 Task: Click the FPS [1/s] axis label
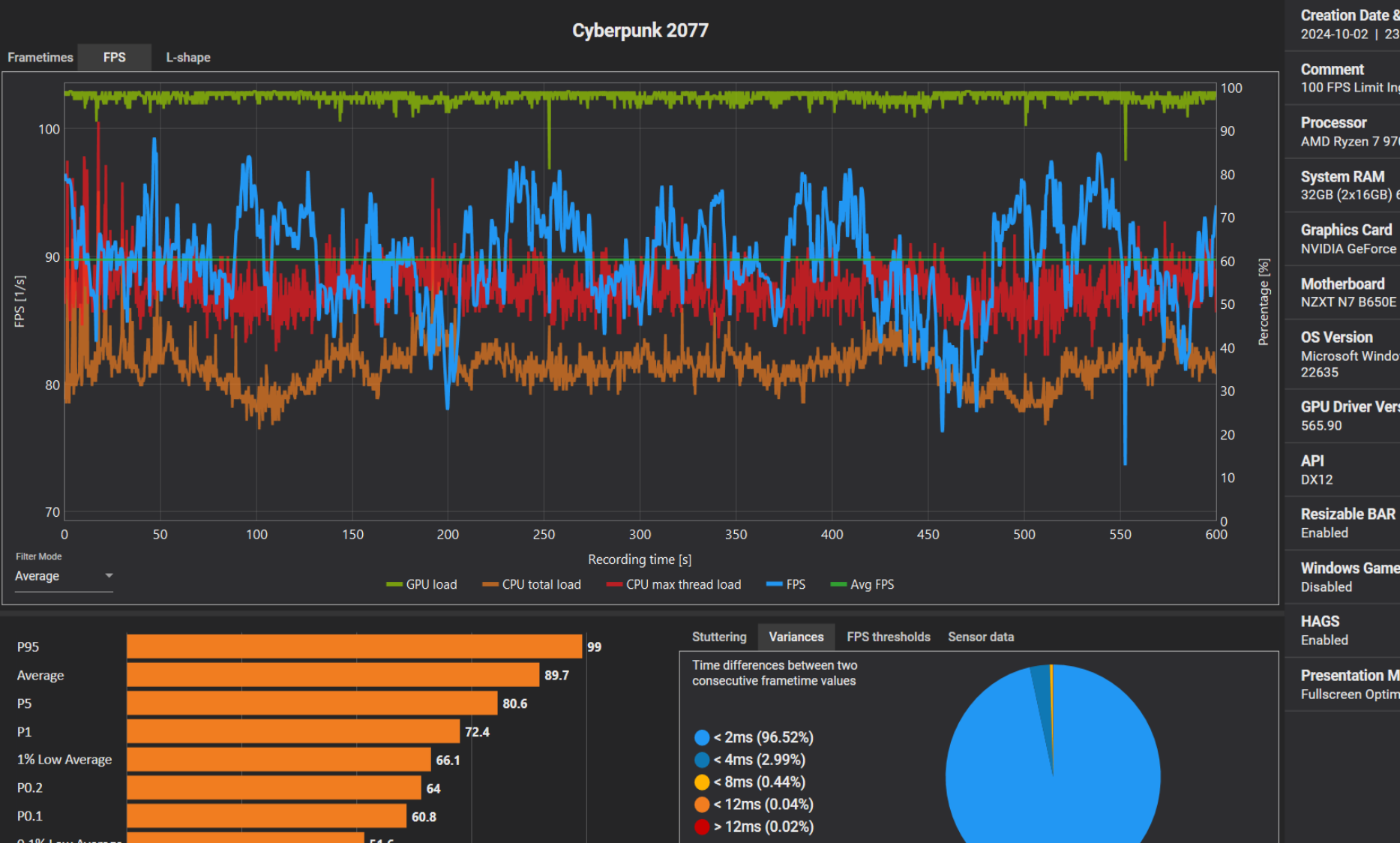click(20, 301)
